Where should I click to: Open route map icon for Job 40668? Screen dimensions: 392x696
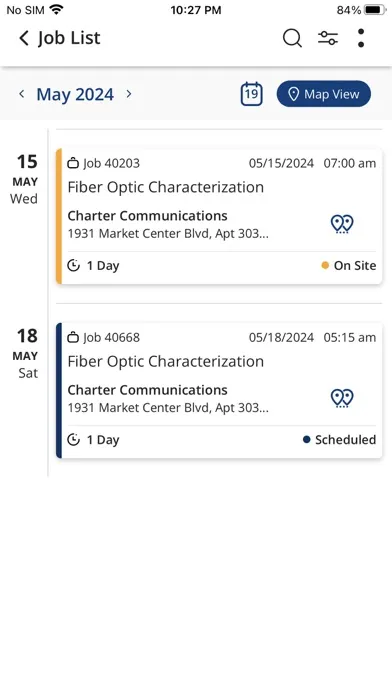[342, 398]
